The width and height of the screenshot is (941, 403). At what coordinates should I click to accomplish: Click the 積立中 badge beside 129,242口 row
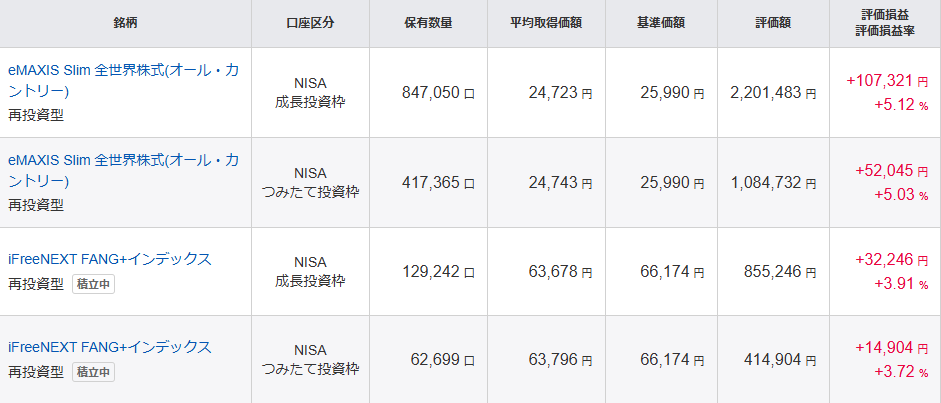click(x=94, y=284)
